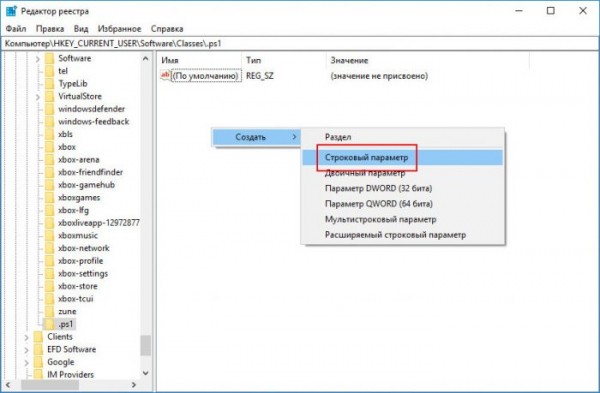Screen dimensions: 600x393
Task: Choose Параметр QWORD (64 бита)
Action: pos(403,204)
